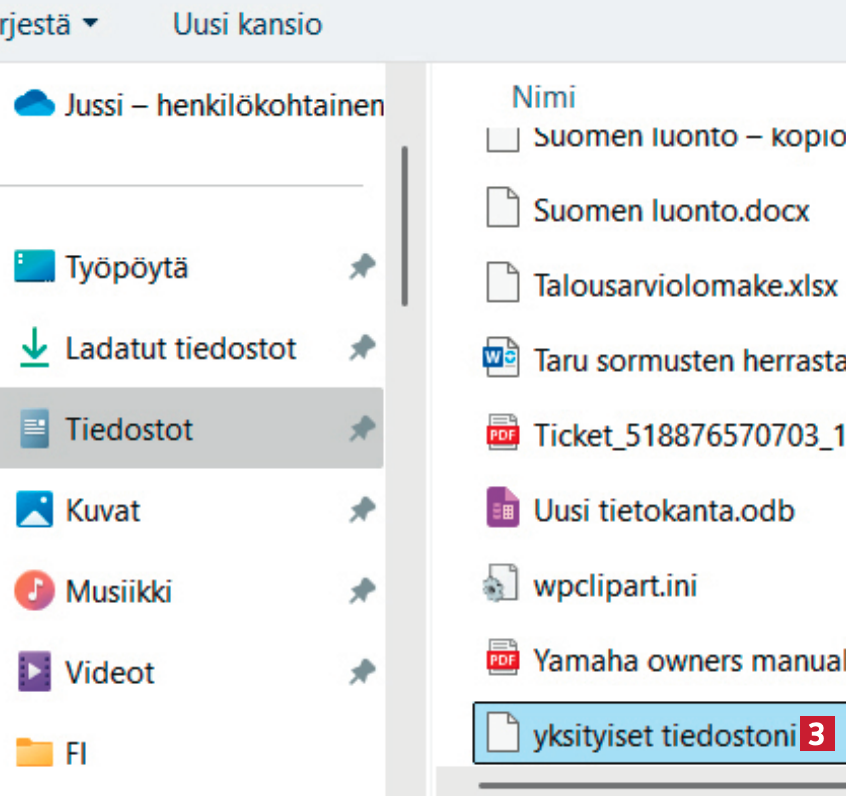Select the Tiedostot folder in sidebar
The height and width of the screenshot is (796, 846).
tap(129, 430)
